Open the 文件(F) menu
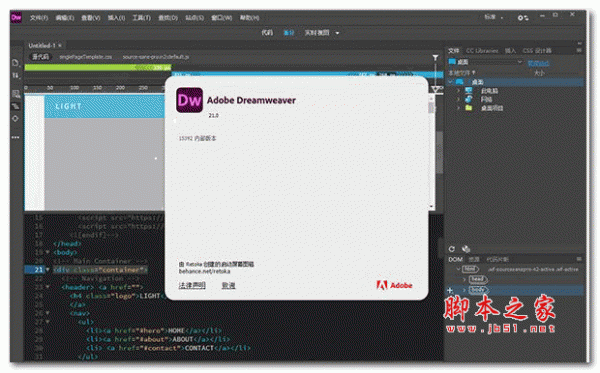Screen dimensions: 600x373 point(39,18)
